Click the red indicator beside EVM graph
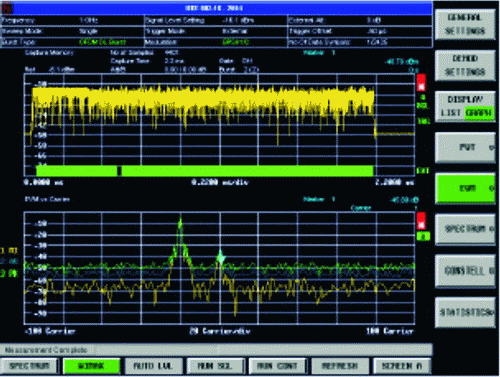 tap(421, 221)
